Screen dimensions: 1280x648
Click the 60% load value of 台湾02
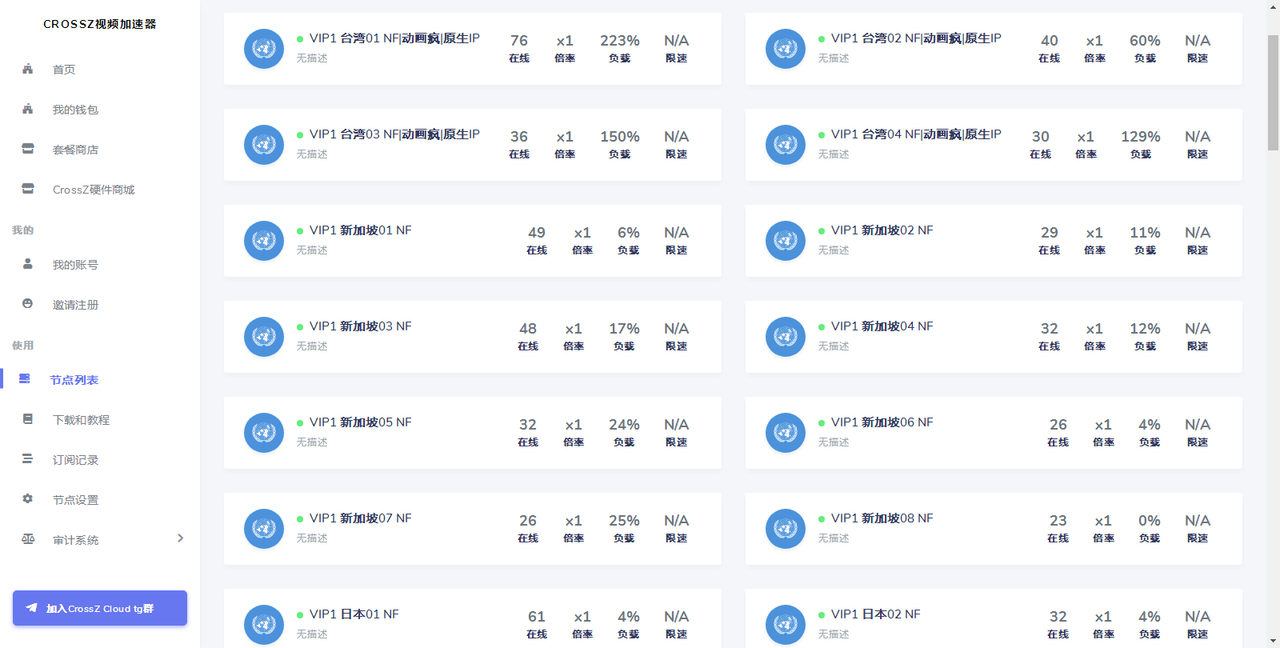1145,41
